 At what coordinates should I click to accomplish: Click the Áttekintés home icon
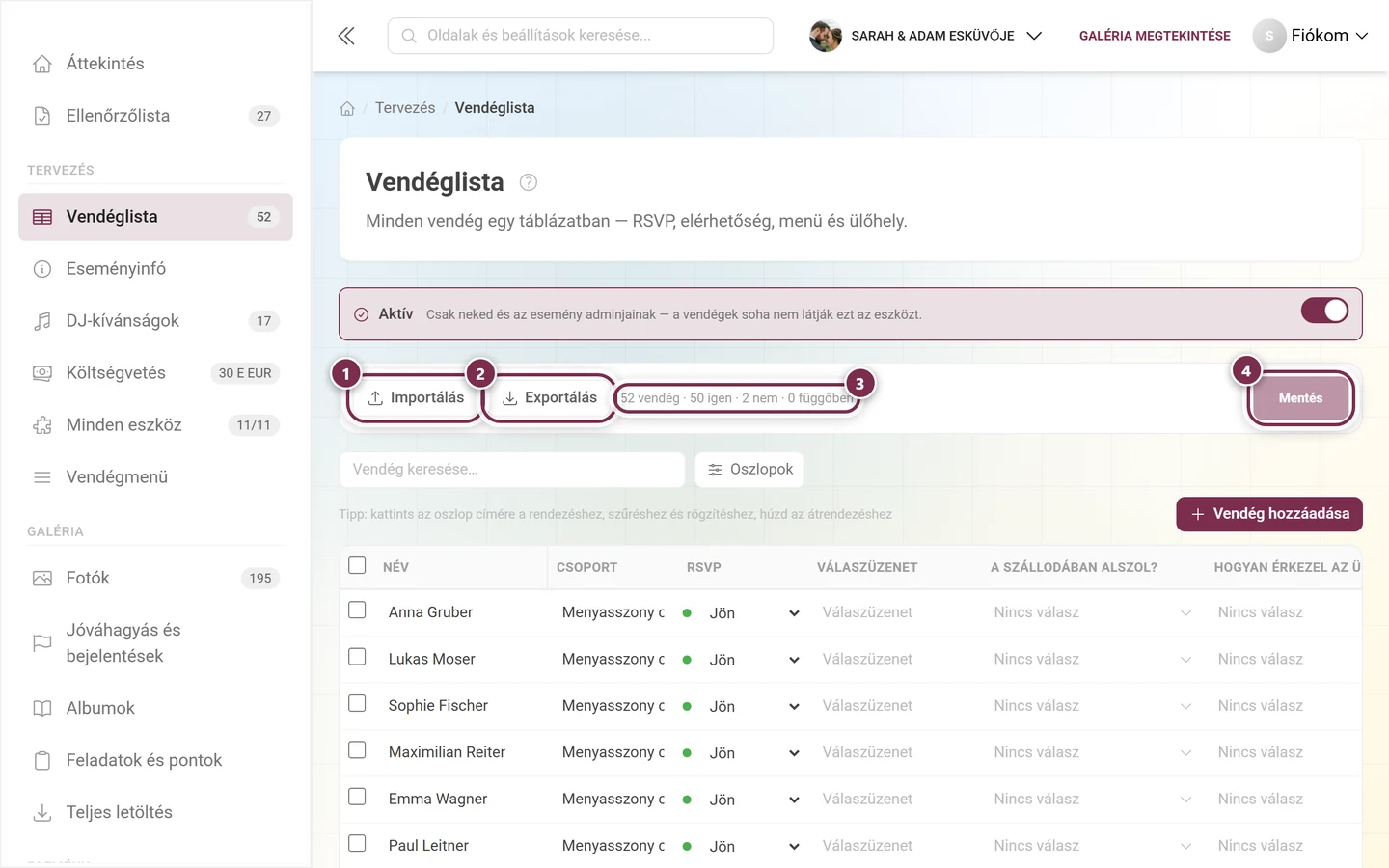(42, 64)
